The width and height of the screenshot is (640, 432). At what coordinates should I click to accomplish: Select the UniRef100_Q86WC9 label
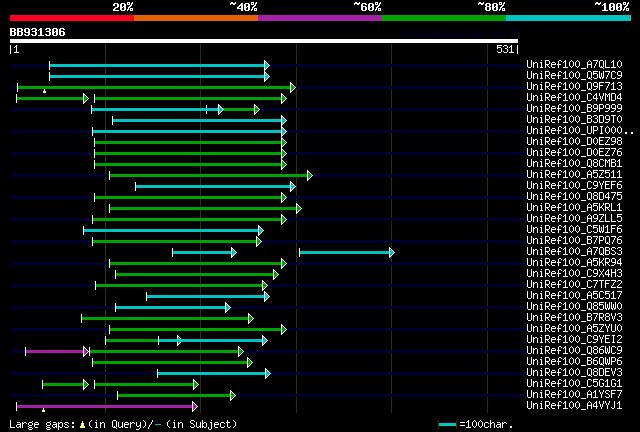(x=574, y=351)
